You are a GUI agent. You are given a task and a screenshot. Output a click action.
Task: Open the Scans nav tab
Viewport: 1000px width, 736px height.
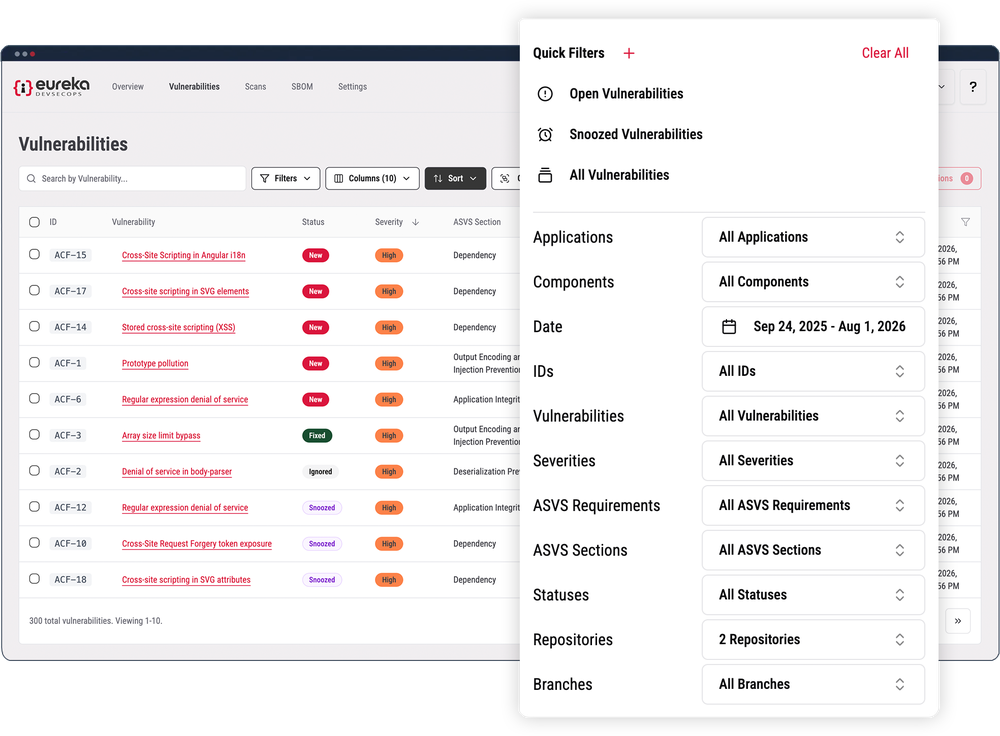click(x=255, y=87)
